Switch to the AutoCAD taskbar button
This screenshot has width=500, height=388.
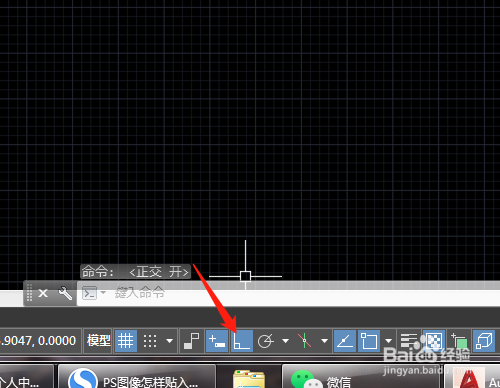(473, 377)
